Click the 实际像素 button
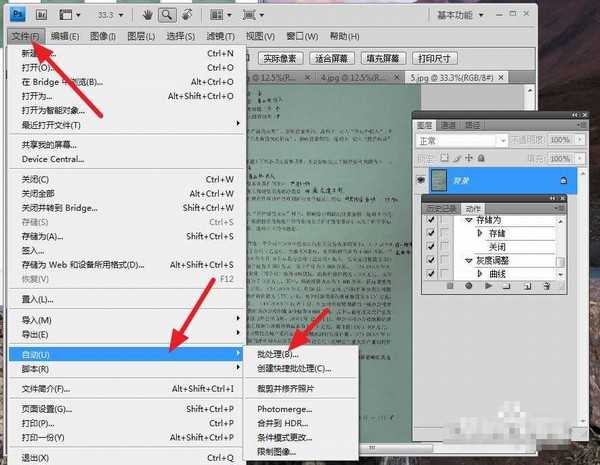Viewport: 600px width, 465px height. pyautogui.click(x=280, y=59)
